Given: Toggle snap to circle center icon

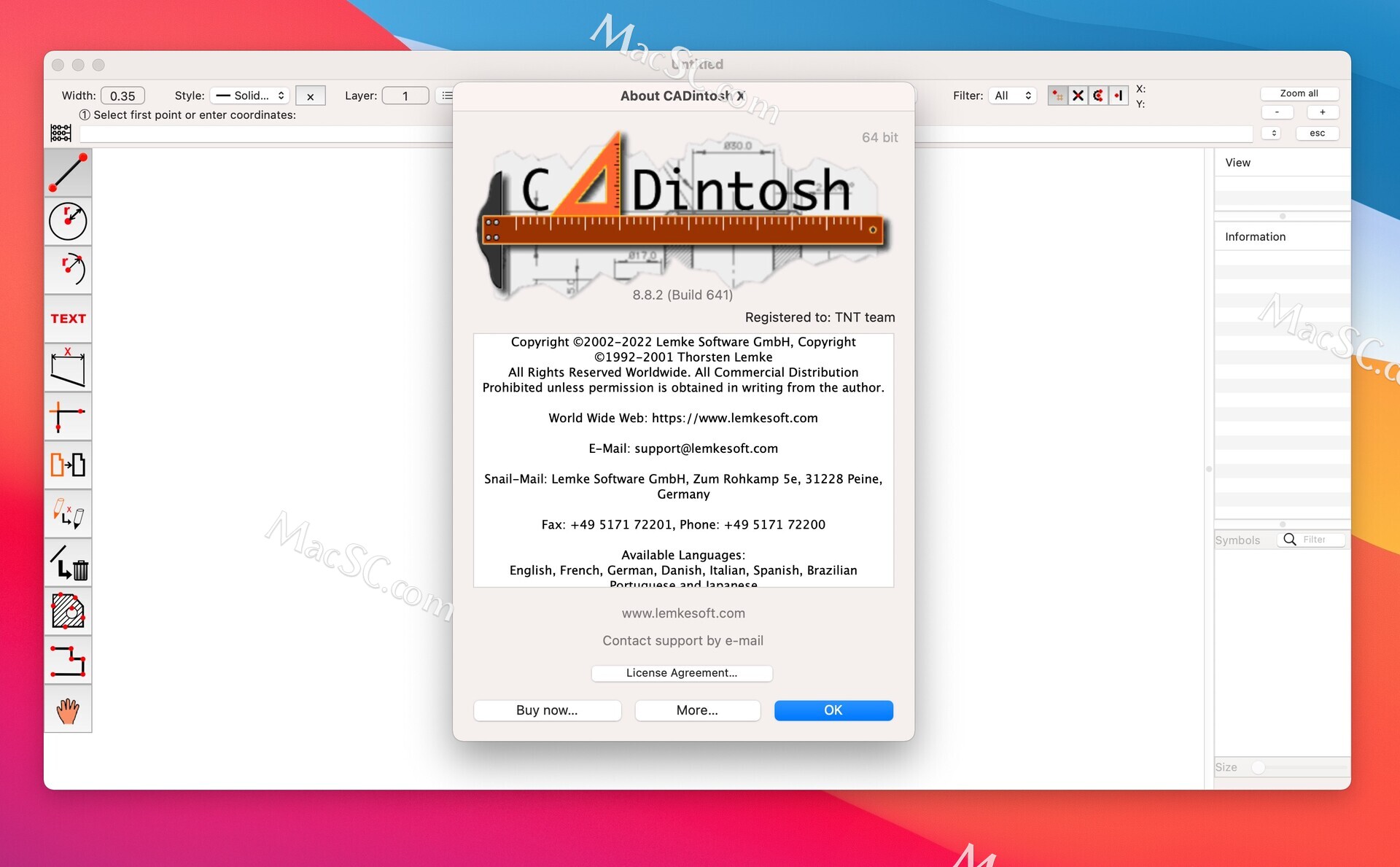Looking at the screenshot, I should tap(1098, 96).
